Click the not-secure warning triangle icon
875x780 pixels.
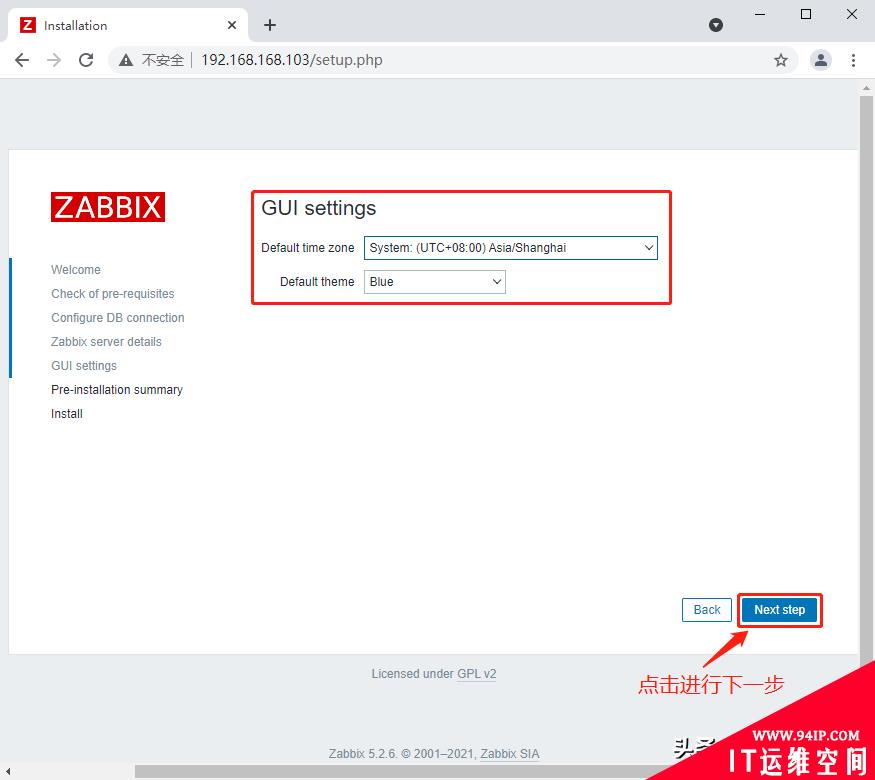[126, 60]
